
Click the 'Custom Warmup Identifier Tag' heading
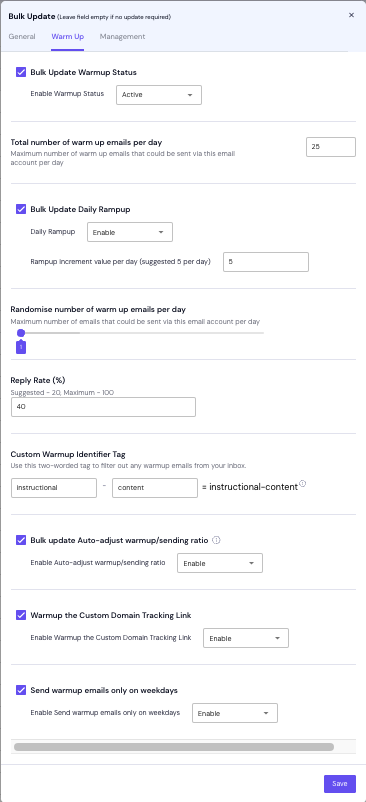(x=68, y=454)
